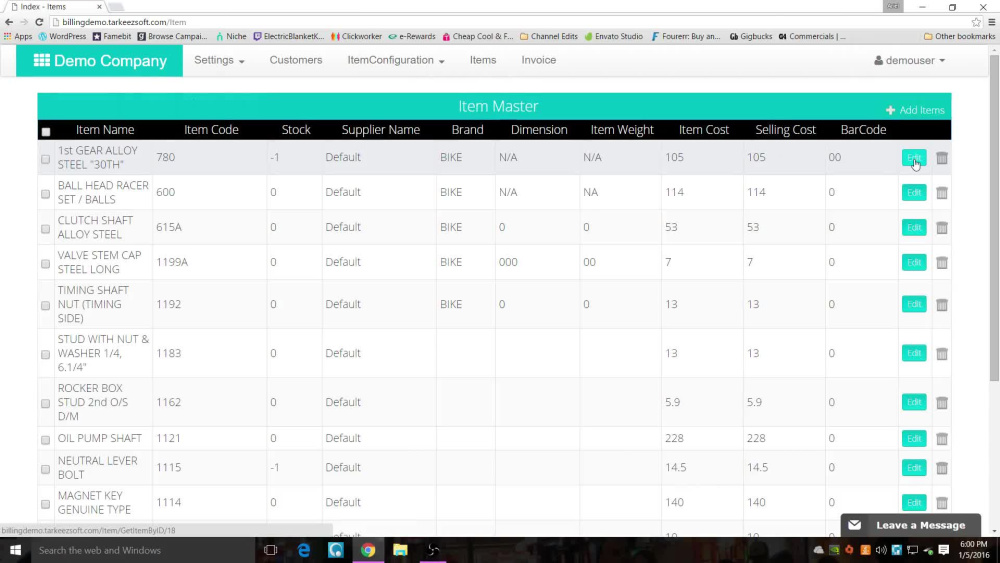Click the page vertical scrollbar
The image size is (1000, 563).
[994, 217]
